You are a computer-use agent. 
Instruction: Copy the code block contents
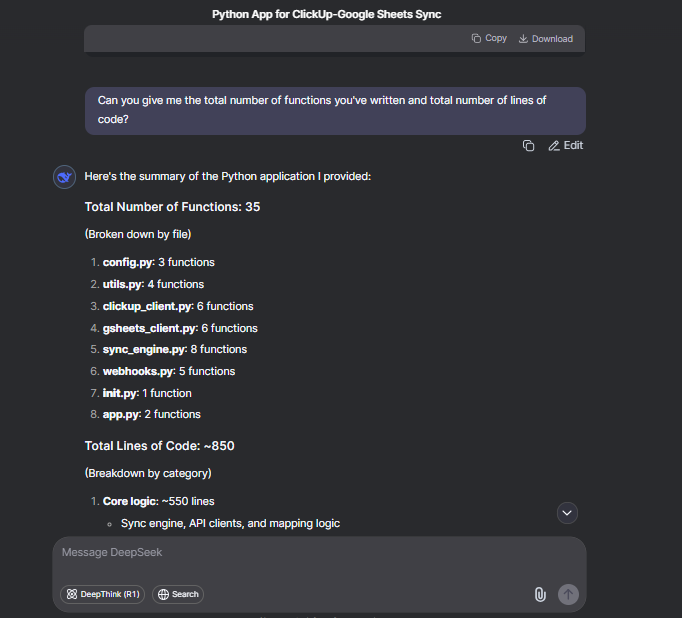click(x=489, y=38)
